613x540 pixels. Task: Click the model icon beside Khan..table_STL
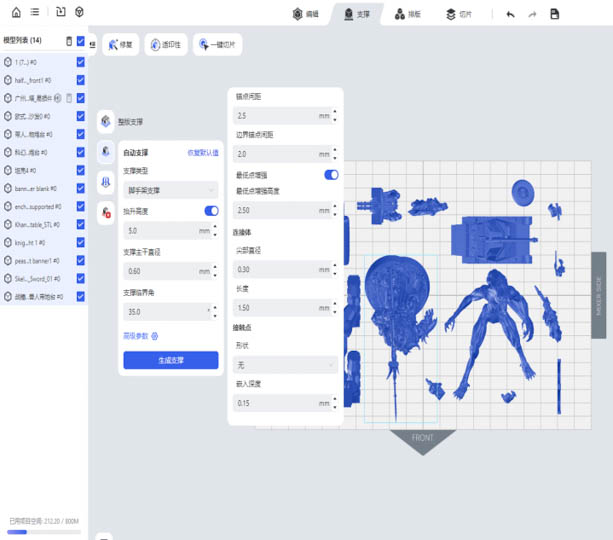8,224
